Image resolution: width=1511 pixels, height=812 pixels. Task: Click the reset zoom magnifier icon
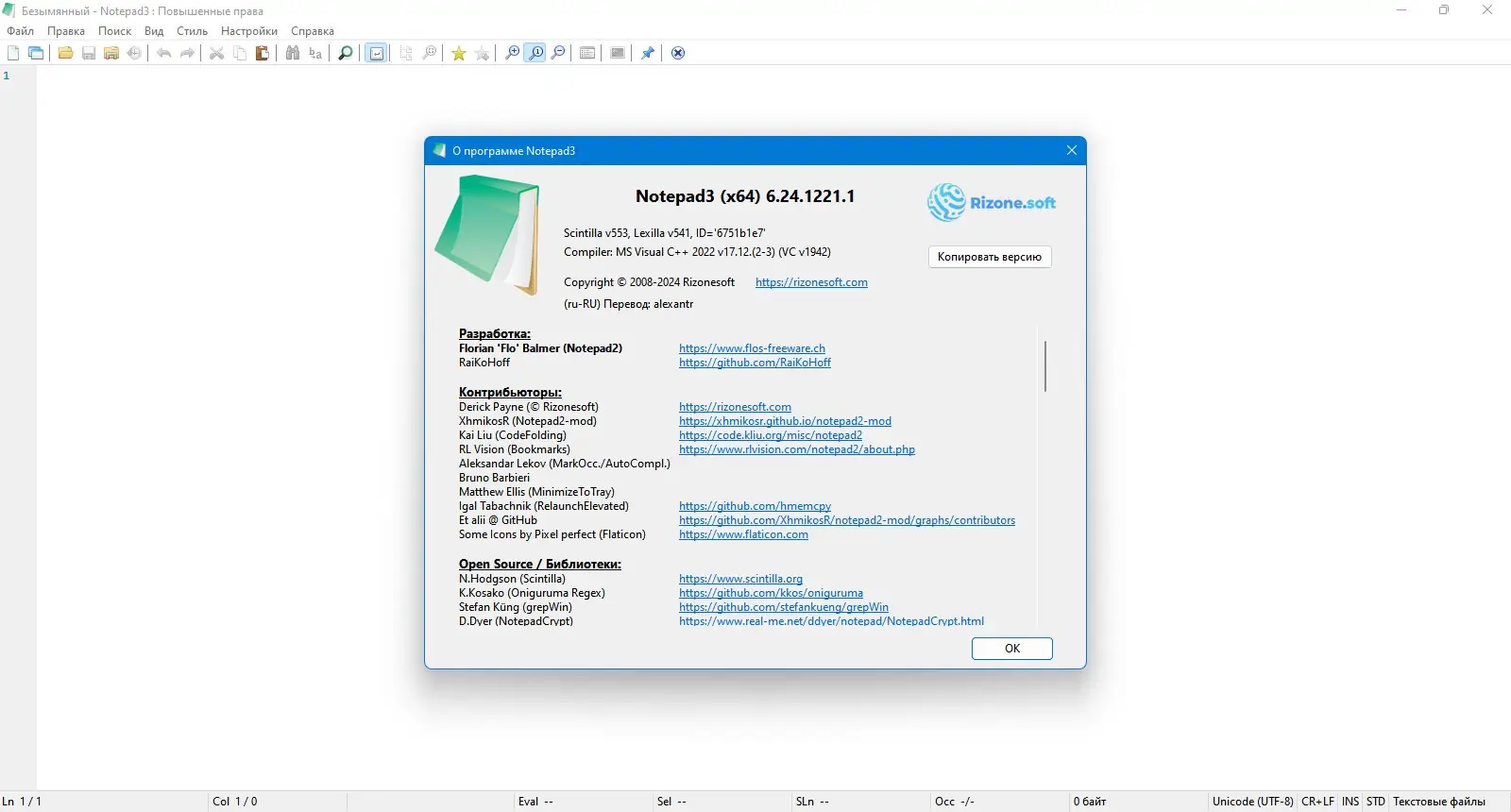(x=535, y=53)
